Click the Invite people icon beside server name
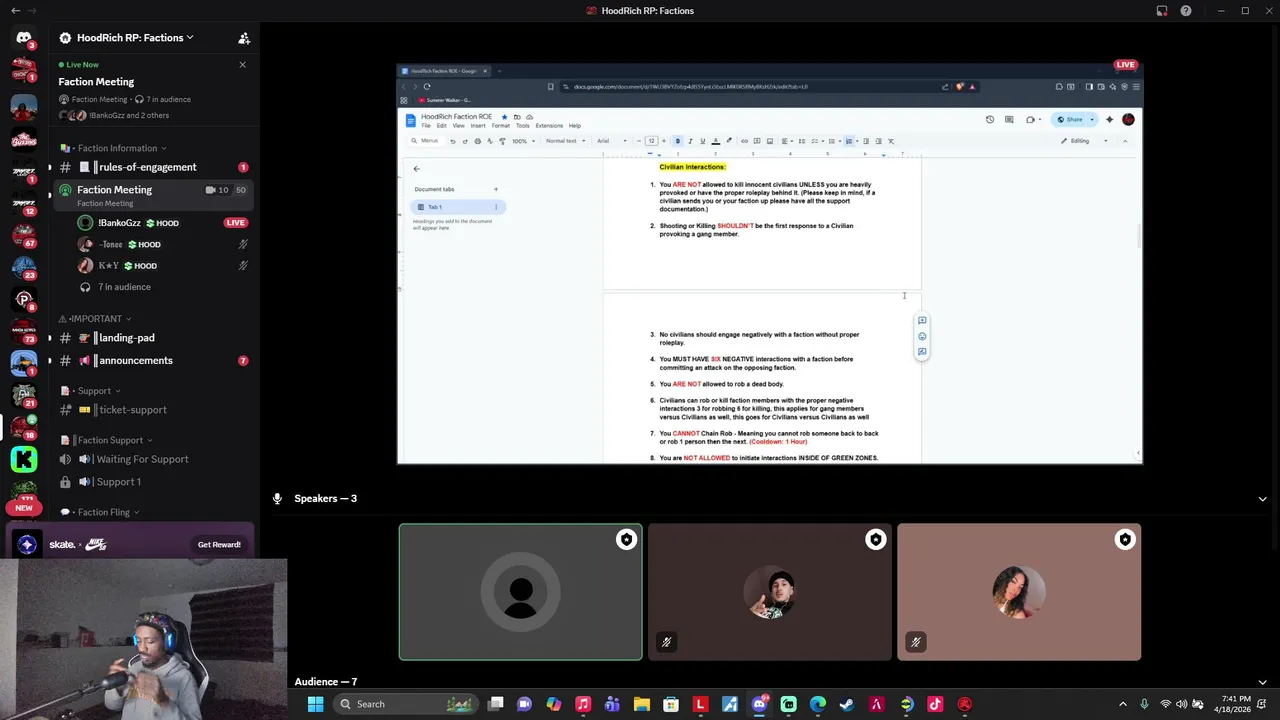This screenshot has height=720, width=1280. [x=243, y=38]
